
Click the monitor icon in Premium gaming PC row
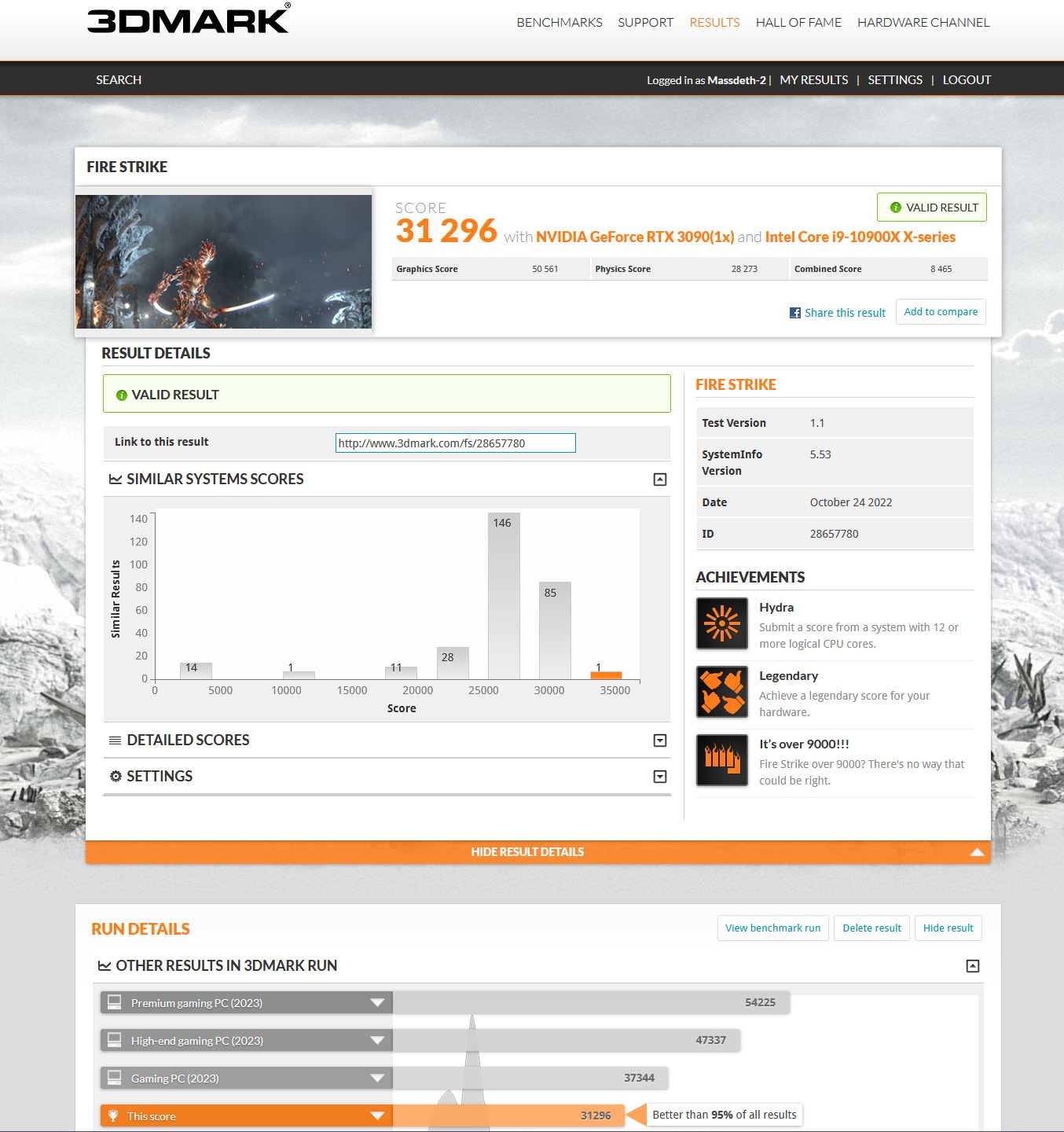pos(115,1002)
